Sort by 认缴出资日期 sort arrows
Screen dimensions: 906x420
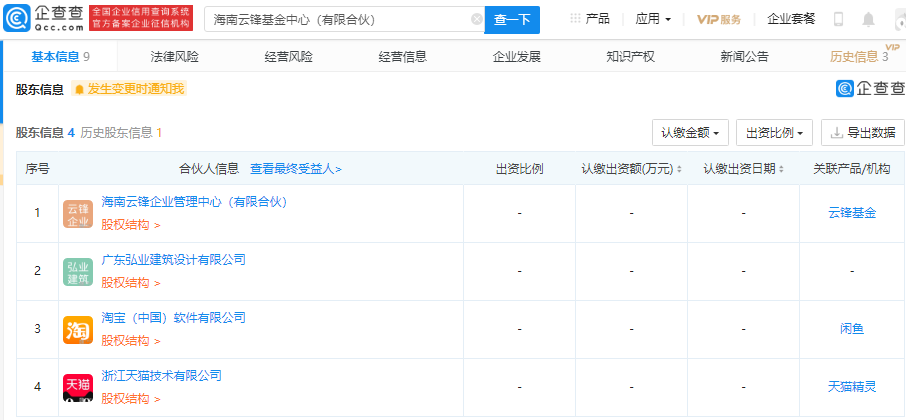coord(781,169)
